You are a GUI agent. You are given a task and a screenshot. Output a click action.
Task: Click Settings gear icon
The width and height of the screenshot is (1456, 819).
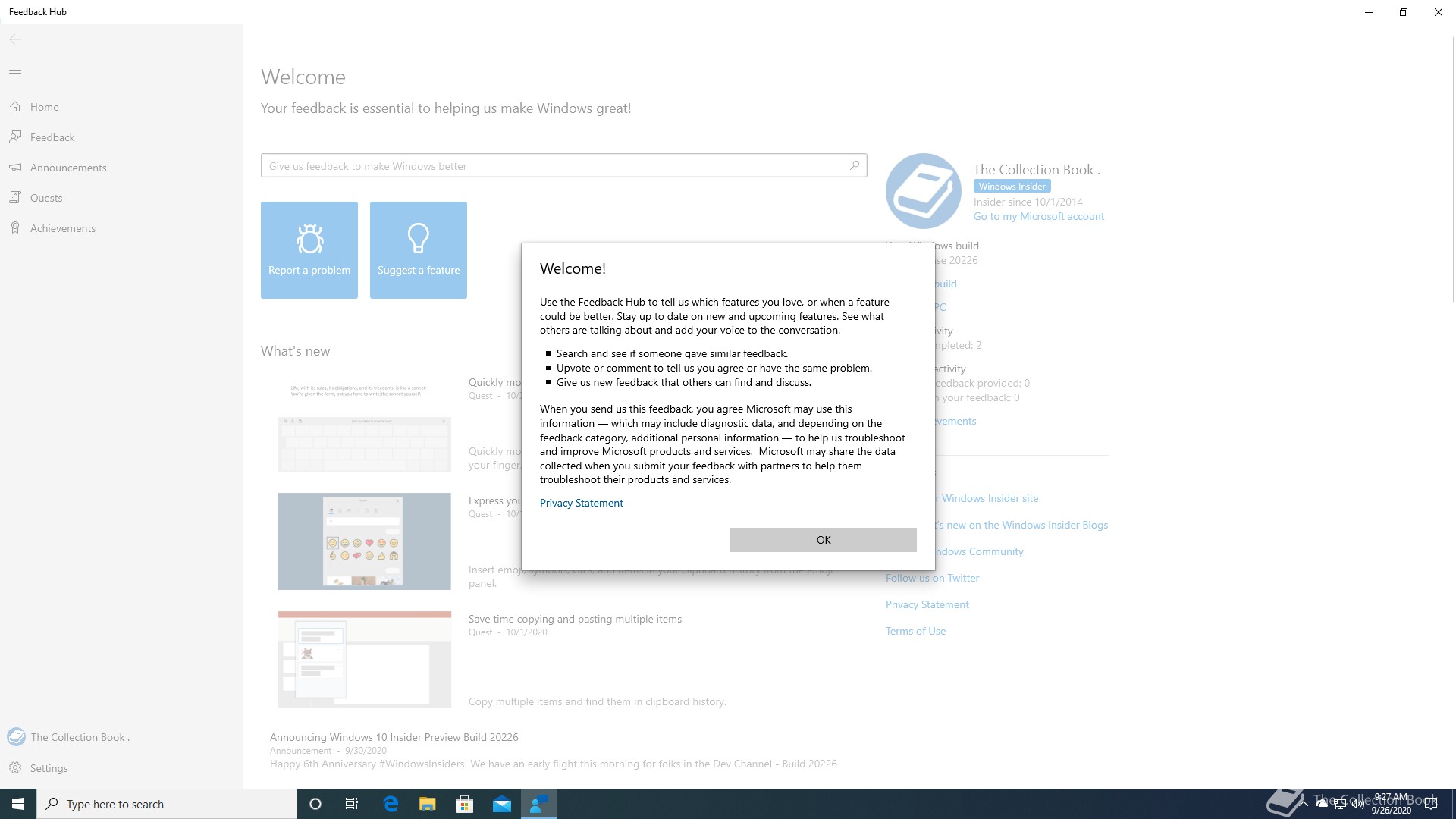(15, 768)
